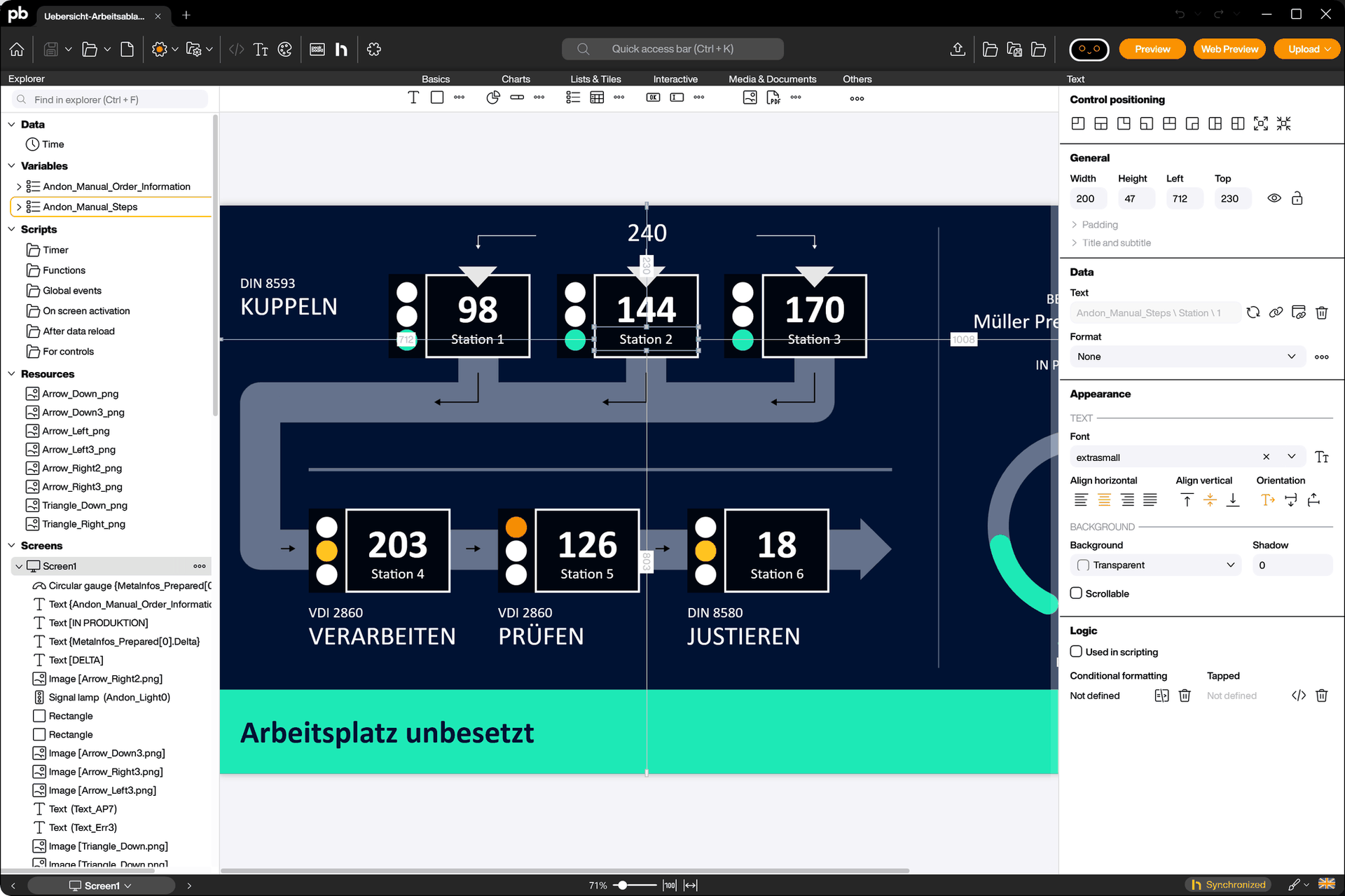This screenshot has width=1345, height=896.
Task: Insert a Text control from Basics
Action: [413, 97]
